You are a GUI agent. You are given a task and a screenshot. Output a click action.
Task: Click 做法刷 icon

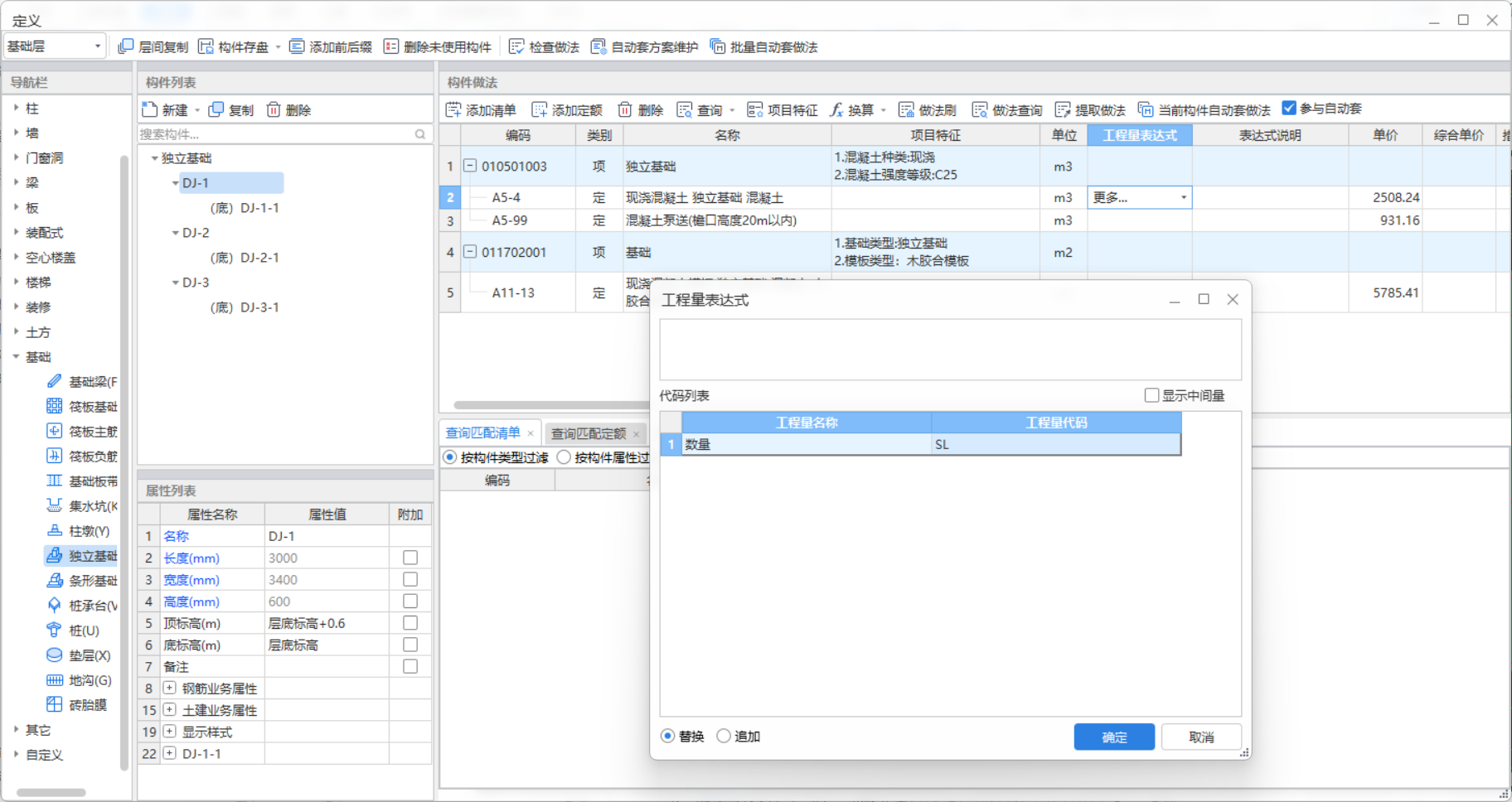[907, 109]
